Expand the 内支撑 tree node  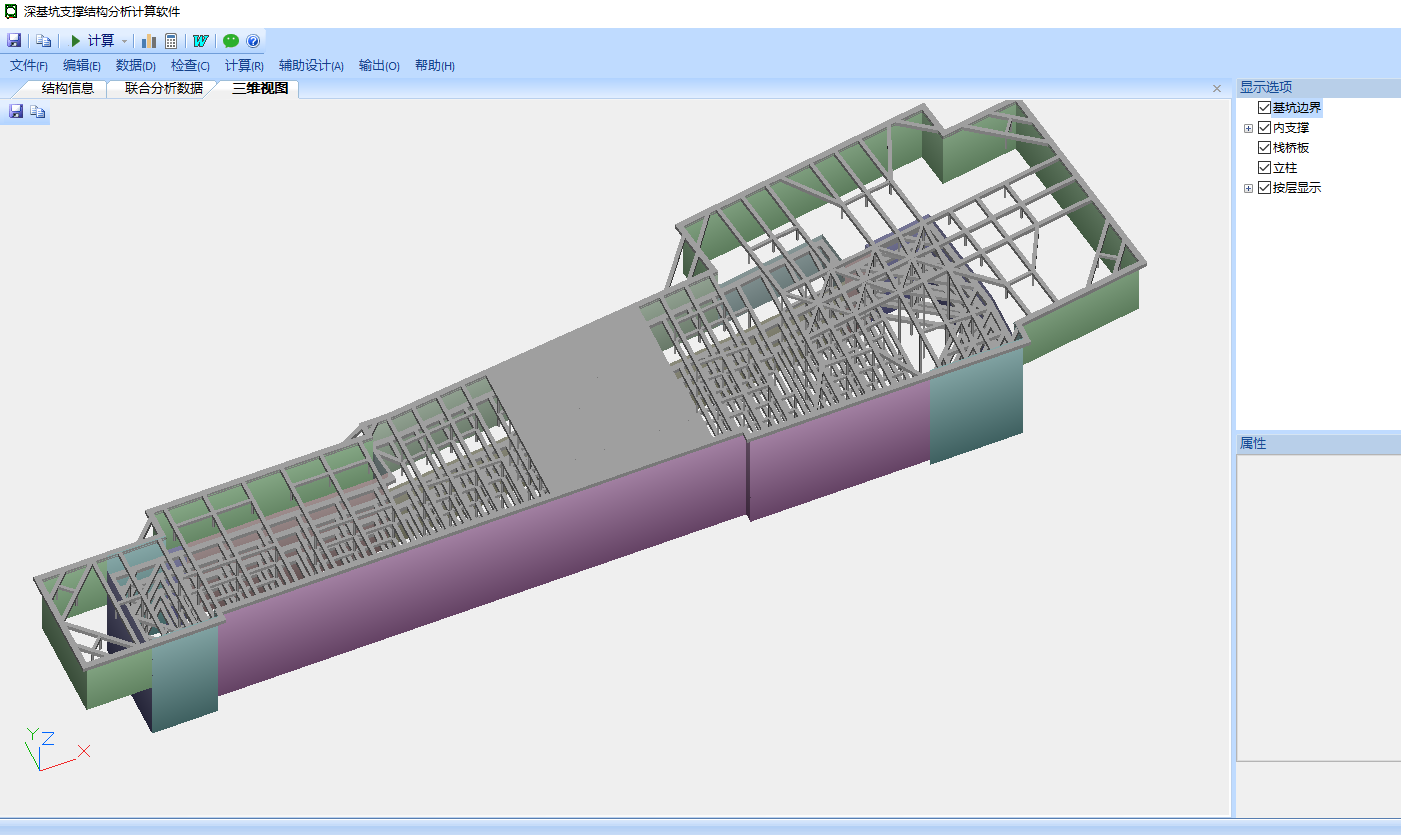[1248, 128]
